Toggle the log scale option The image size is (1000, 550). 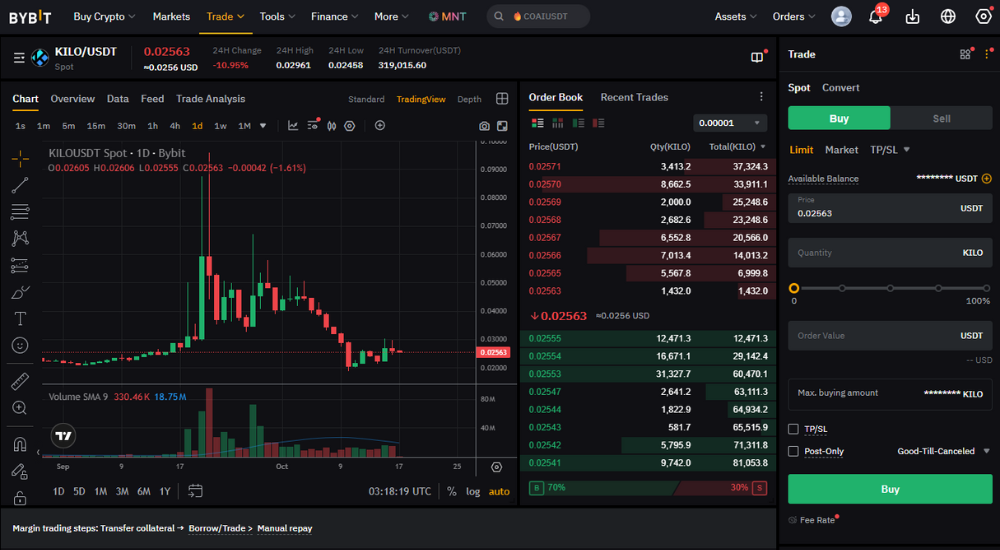(x=473, y=491)
